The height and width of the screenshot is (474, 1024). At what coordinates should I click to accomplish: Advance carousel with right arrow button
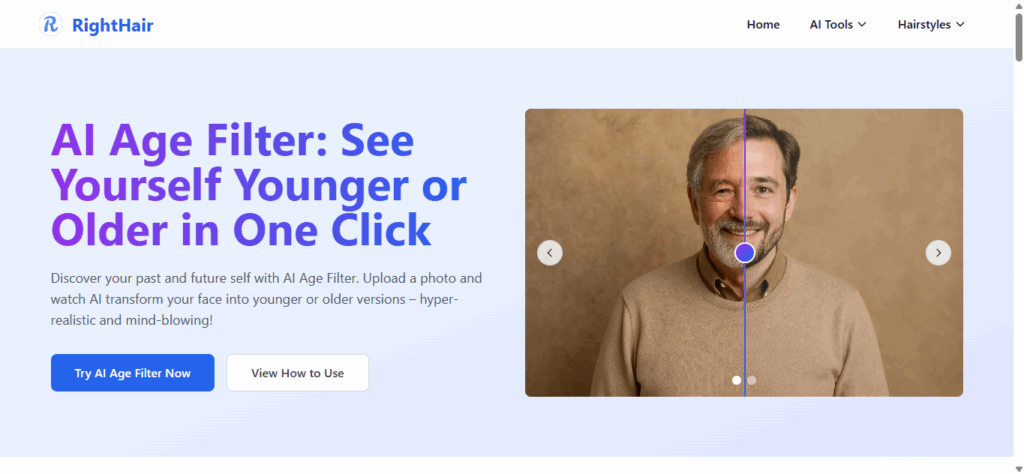(938, 253)
